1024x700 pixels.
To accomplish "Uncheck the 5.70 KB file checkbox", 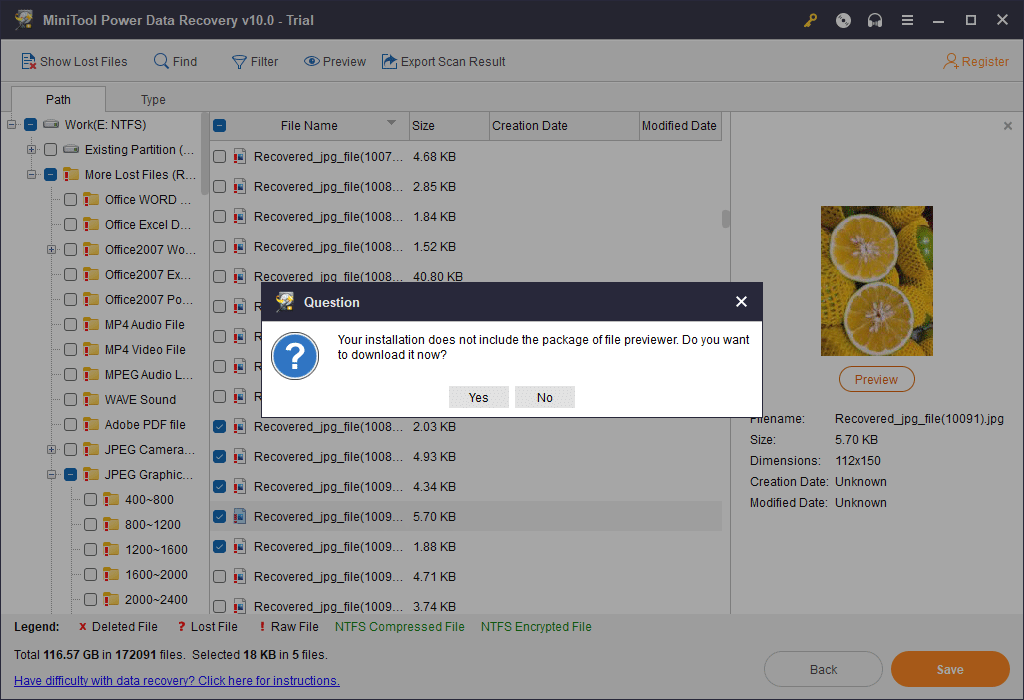I will [x=219, y=517].
